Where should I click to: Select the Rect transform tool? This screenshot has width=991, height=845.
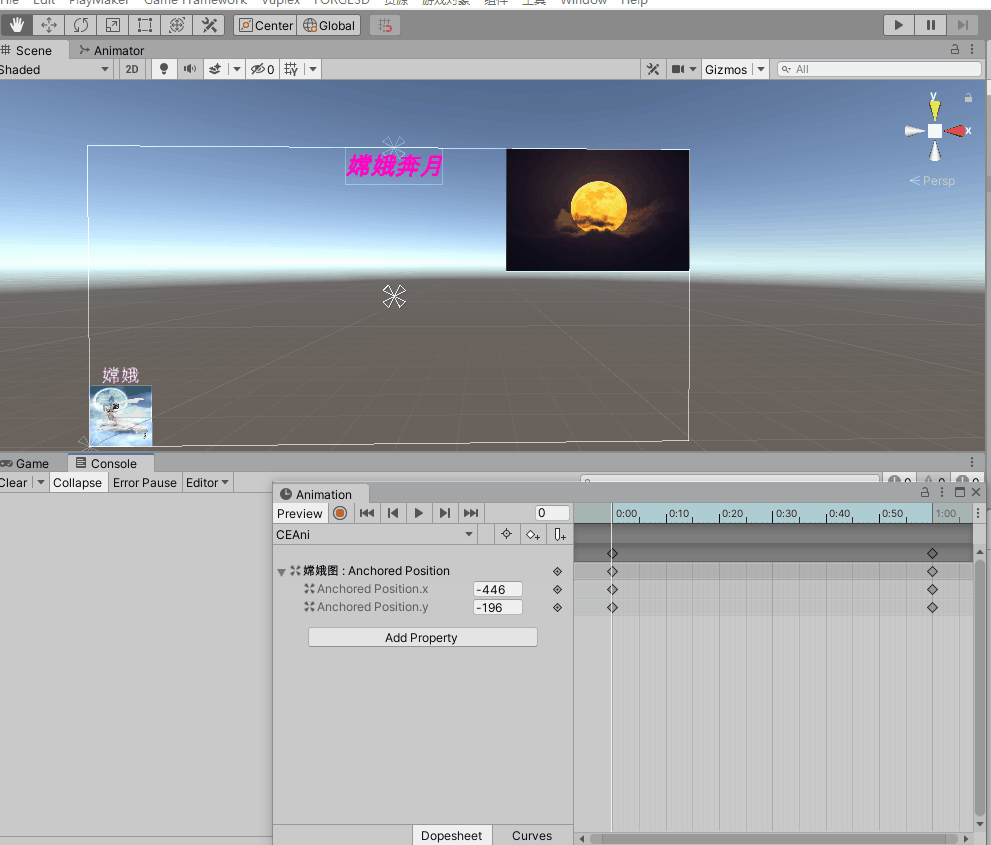coord(145,25)
